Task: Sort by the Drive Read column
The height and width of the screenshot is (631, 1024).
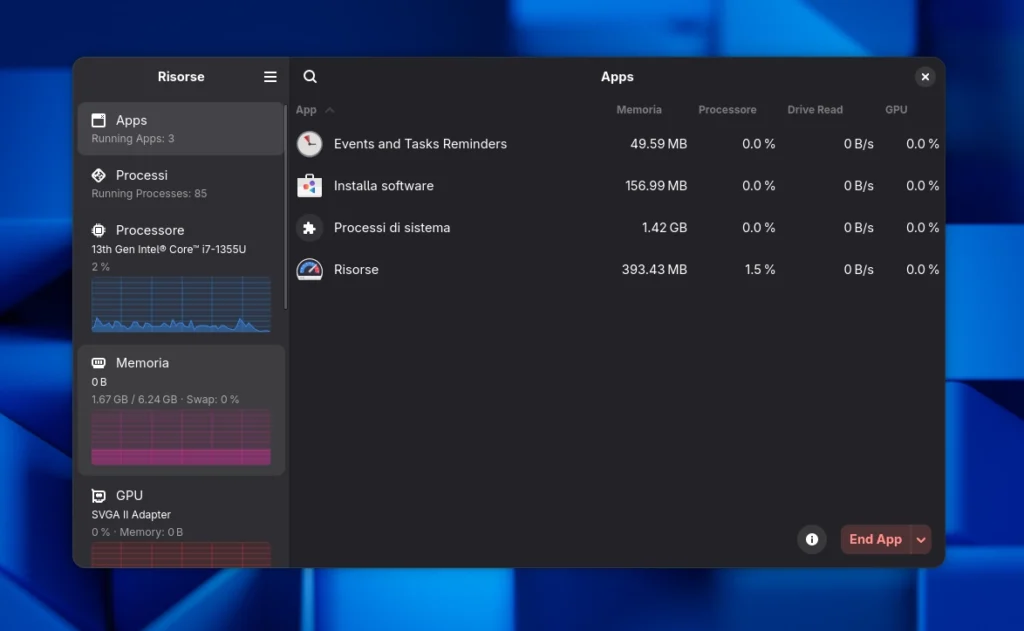Action: tap(815, 109)
